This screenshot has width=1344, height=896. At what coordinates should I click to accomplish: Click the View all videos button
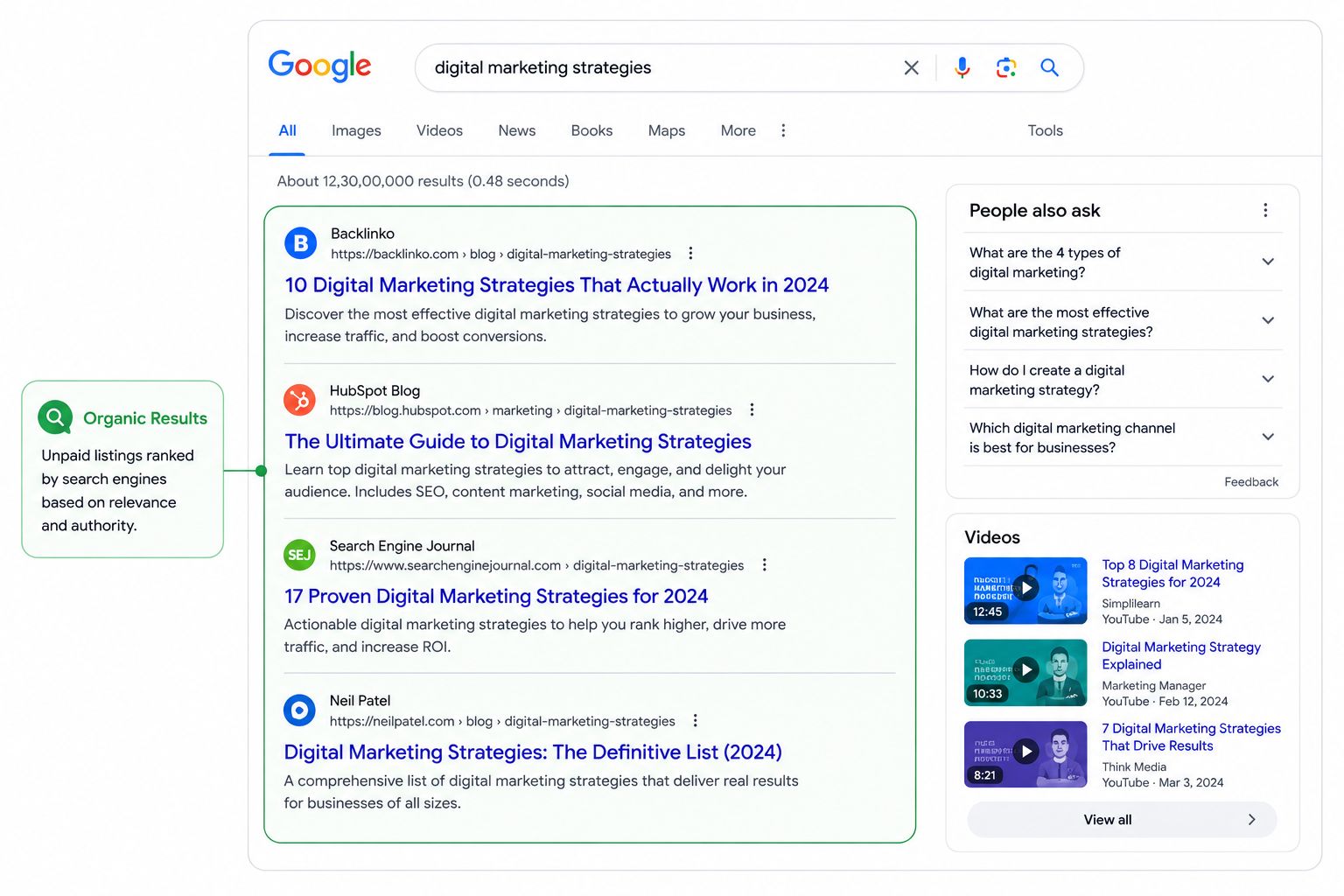(1122, 820)
